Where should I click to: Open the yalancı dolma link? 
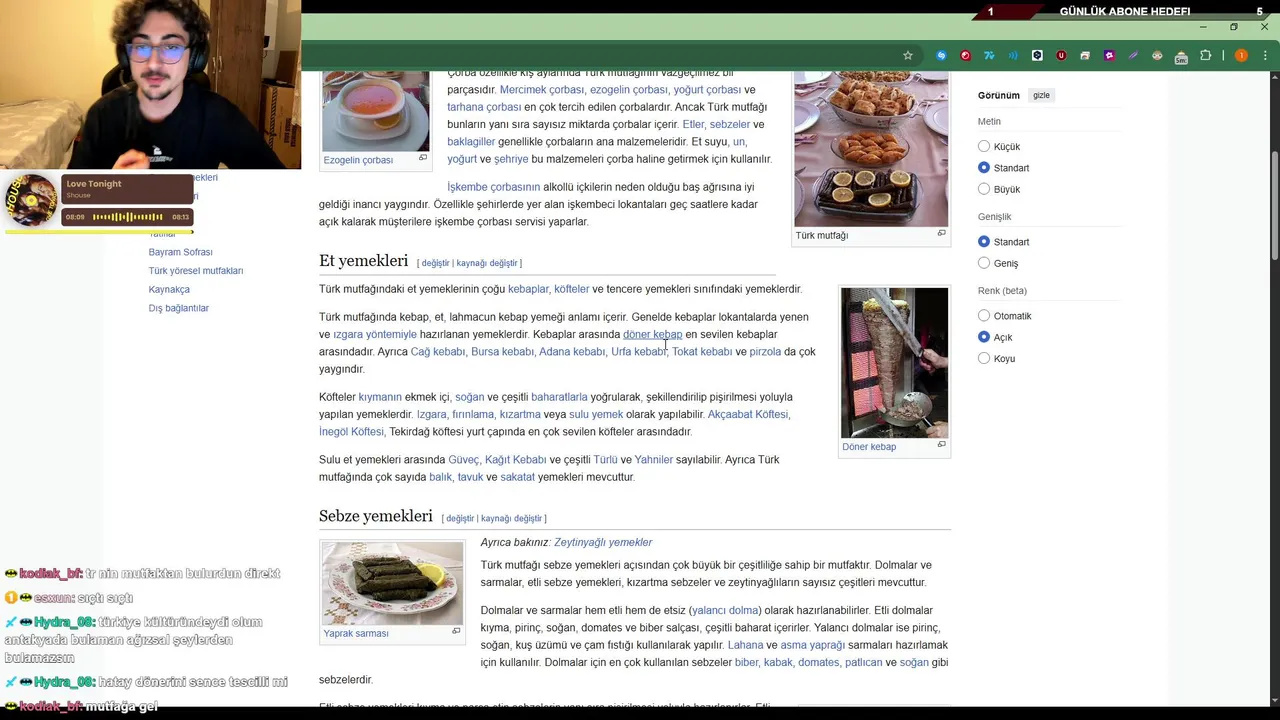coord(726,610)
